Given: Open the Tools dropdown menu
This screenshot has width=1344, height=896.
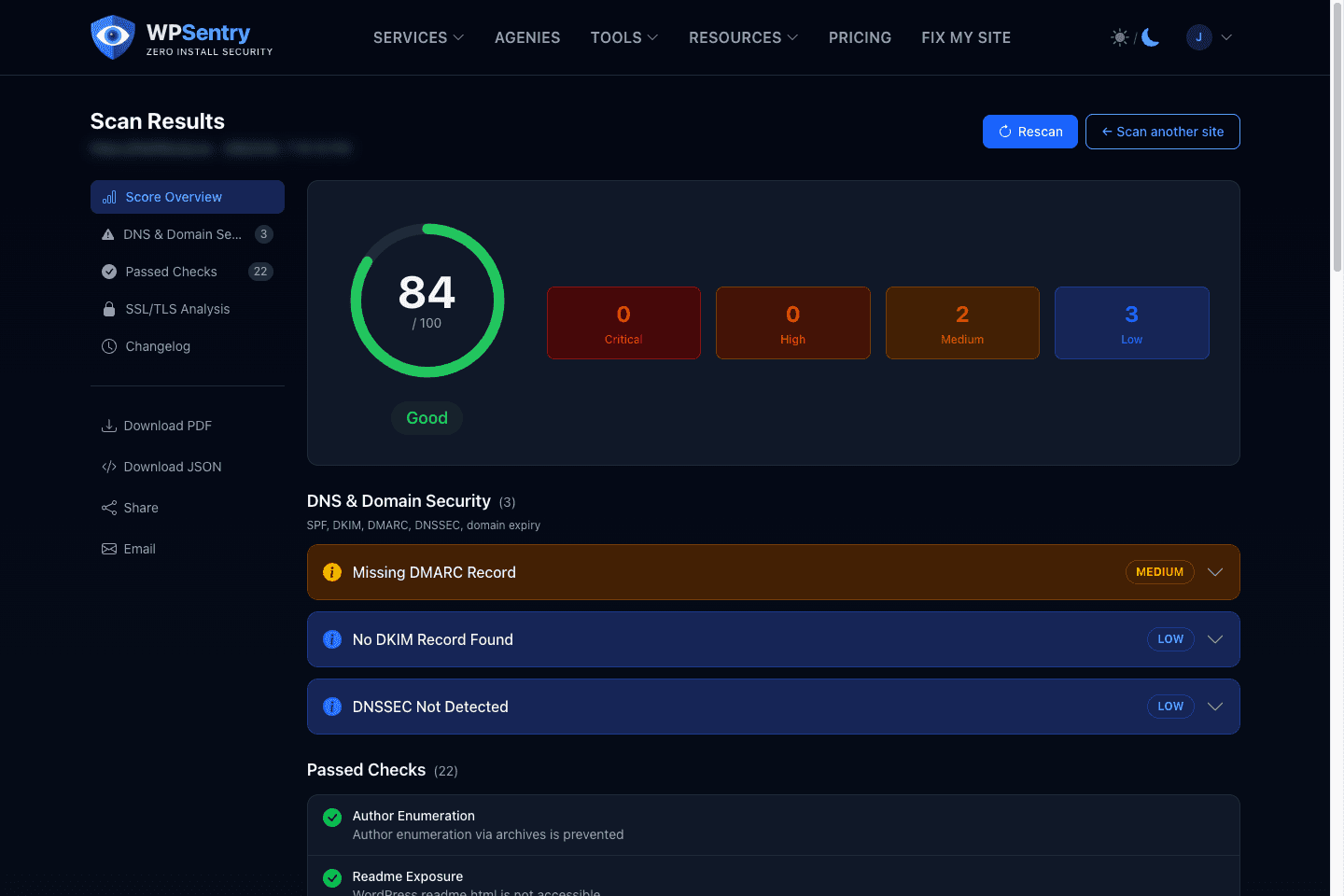Looking at the screenshot, I should pyautogui.click(x=624, y=37).
